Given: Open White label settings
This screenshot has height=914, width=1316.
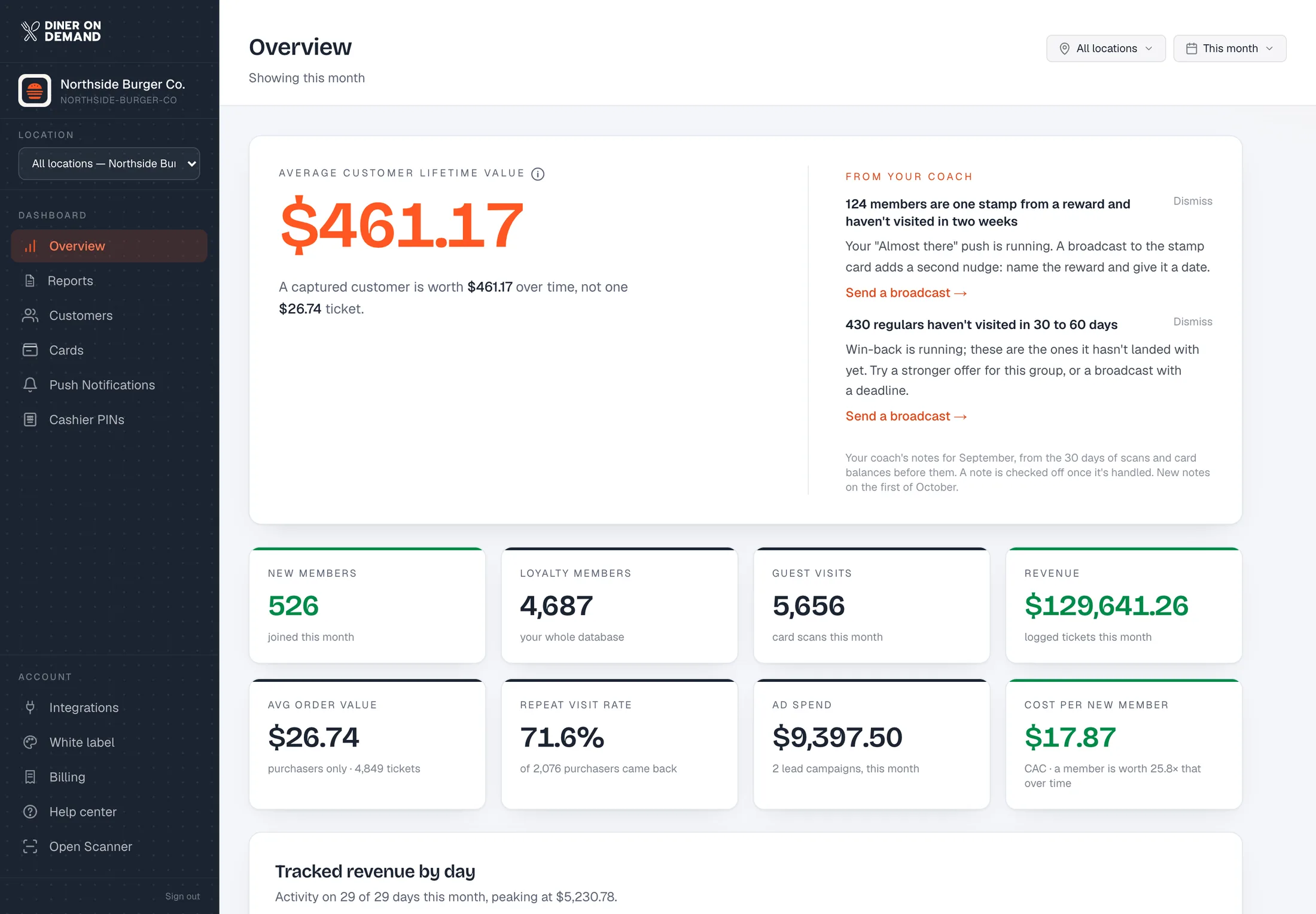Looking at the screenshot, I should click(109, 742).
